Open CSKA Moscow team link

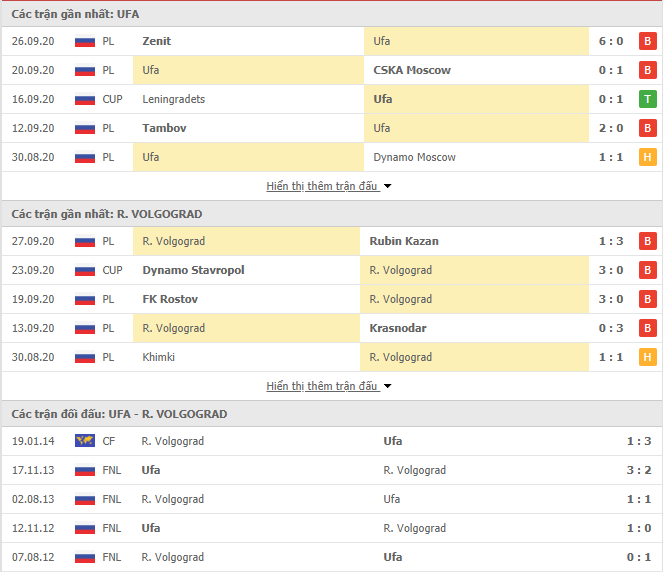pos(412,70)
